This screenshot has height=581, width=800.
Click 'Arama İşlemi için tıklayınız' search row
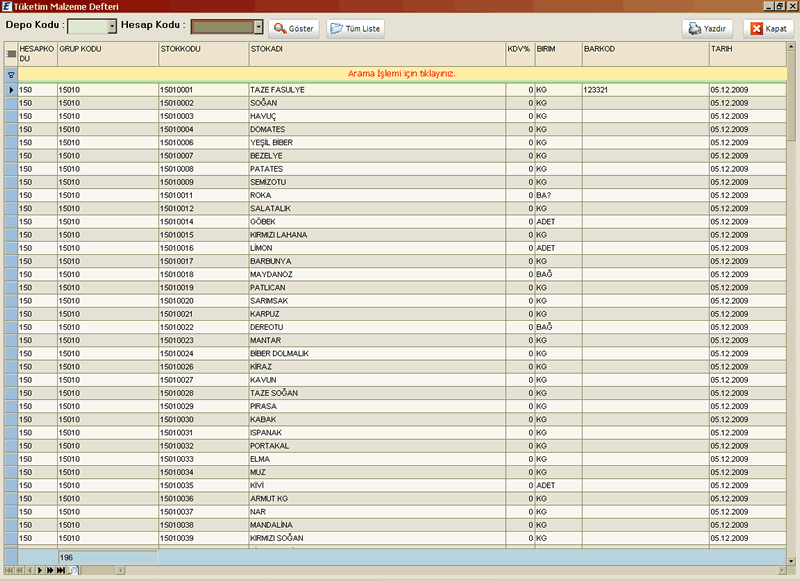[x=402, y=74]
